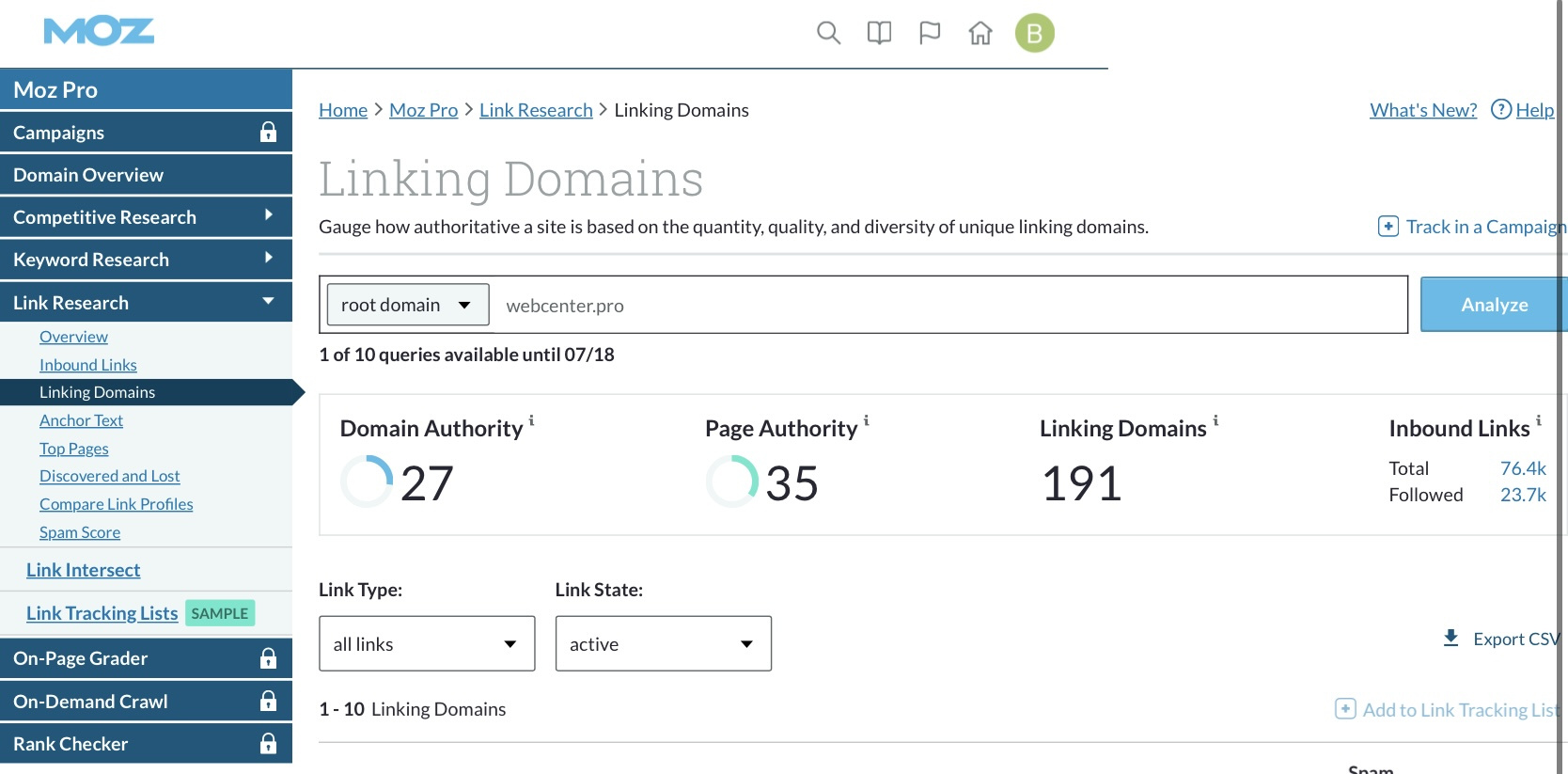Open Compare Link Profiles in sidebar
Image resolution: width=1568 pixels, height=774 pixels.
[x=117, y=504]
